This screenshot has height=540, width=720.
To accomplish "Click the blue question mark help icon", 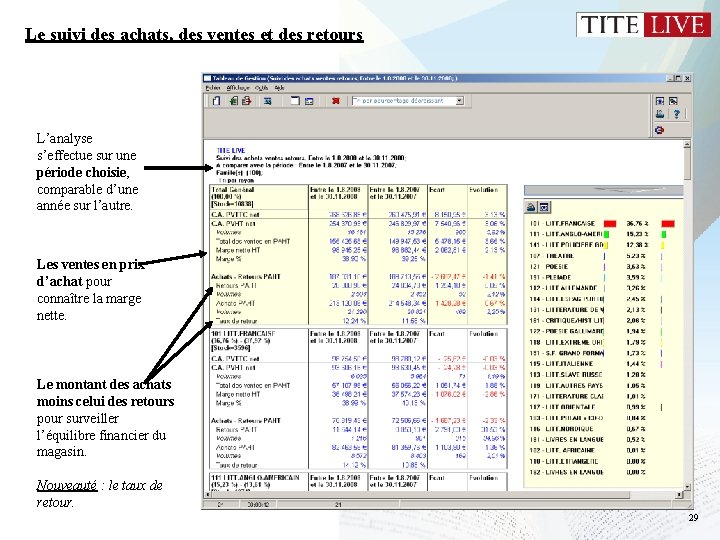I will pyautogui.click(x=676, y=114).
